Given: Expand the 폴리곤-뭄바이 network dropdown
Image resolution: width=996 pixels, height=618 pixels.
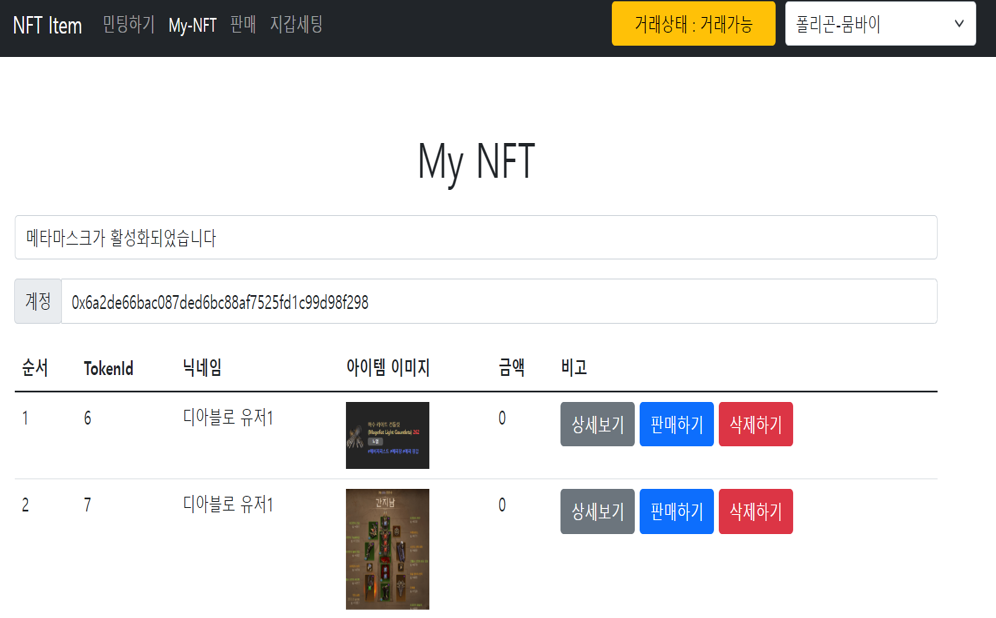Looking at the screenshot, I should coord(880,24).
